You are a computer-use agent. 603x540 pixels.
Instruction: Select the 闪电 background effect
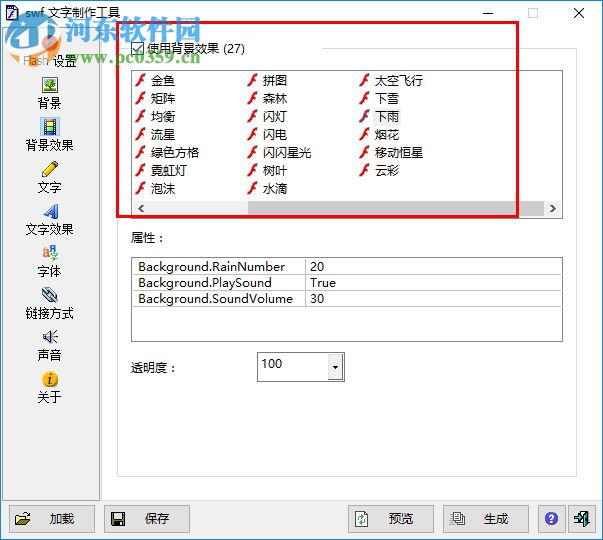(x=267, y=134)
